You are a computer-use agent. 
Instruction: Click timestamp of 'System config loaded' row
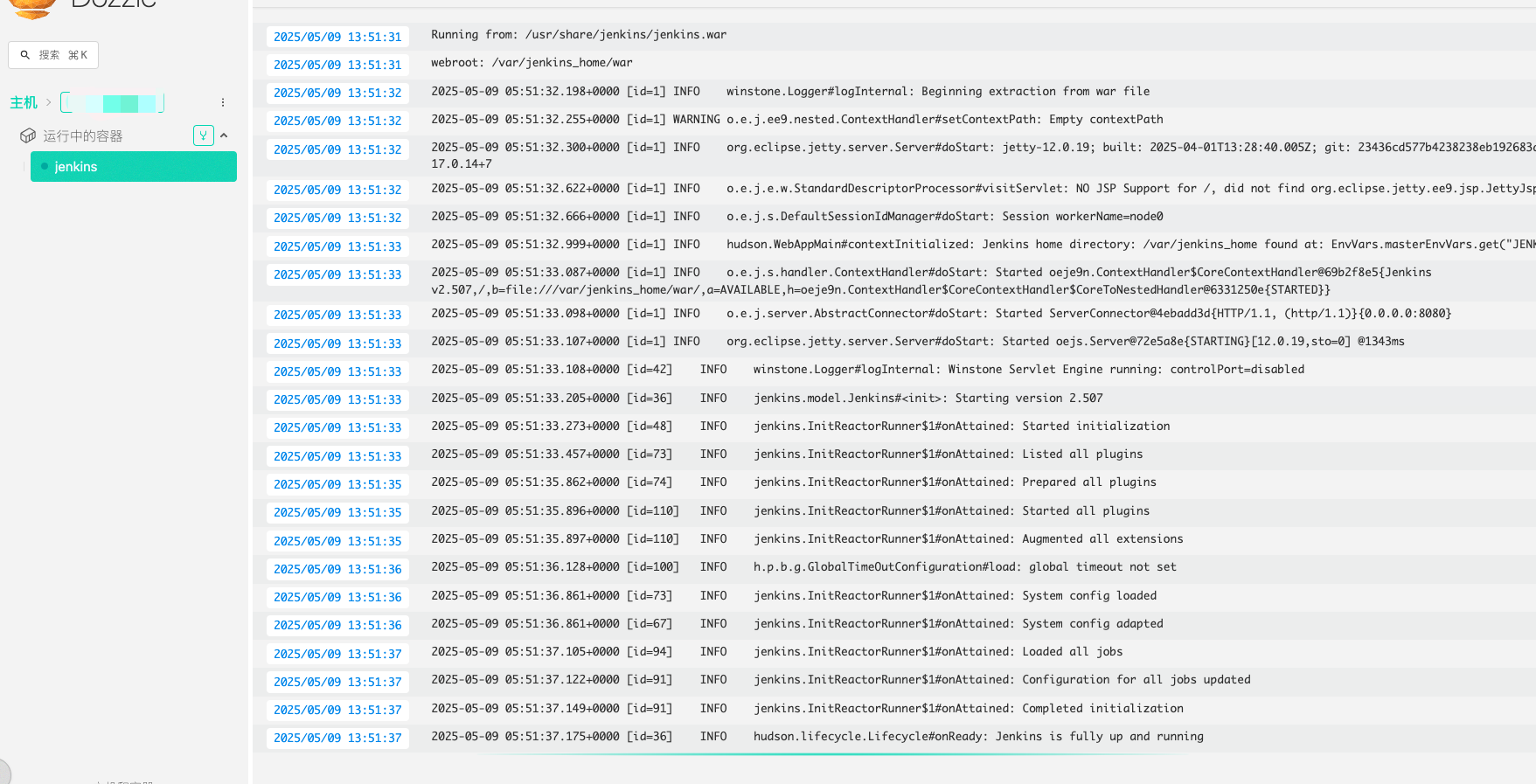click(x=337, y=597)
